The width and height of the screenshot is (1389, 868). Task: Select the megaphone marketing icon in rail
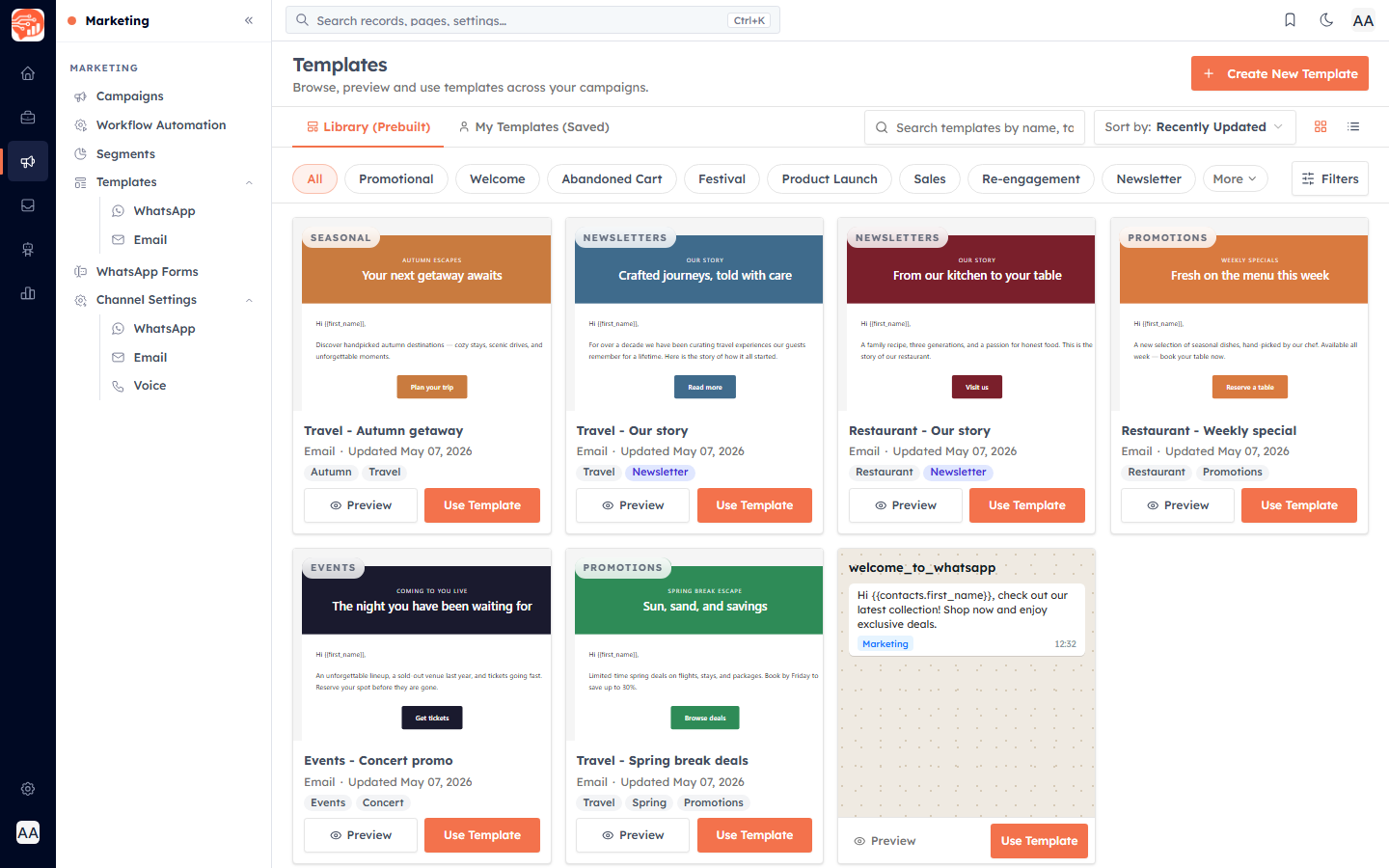pos(28,161)
